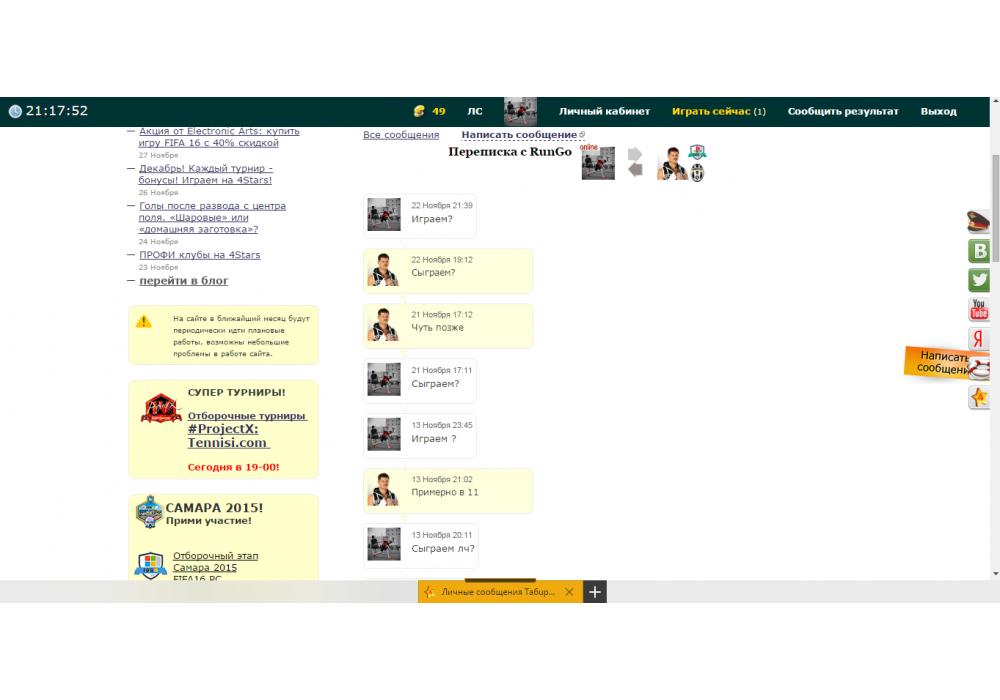Open the Twitter icon on right sidebar

pyautogui.click(x=979, y=280)
